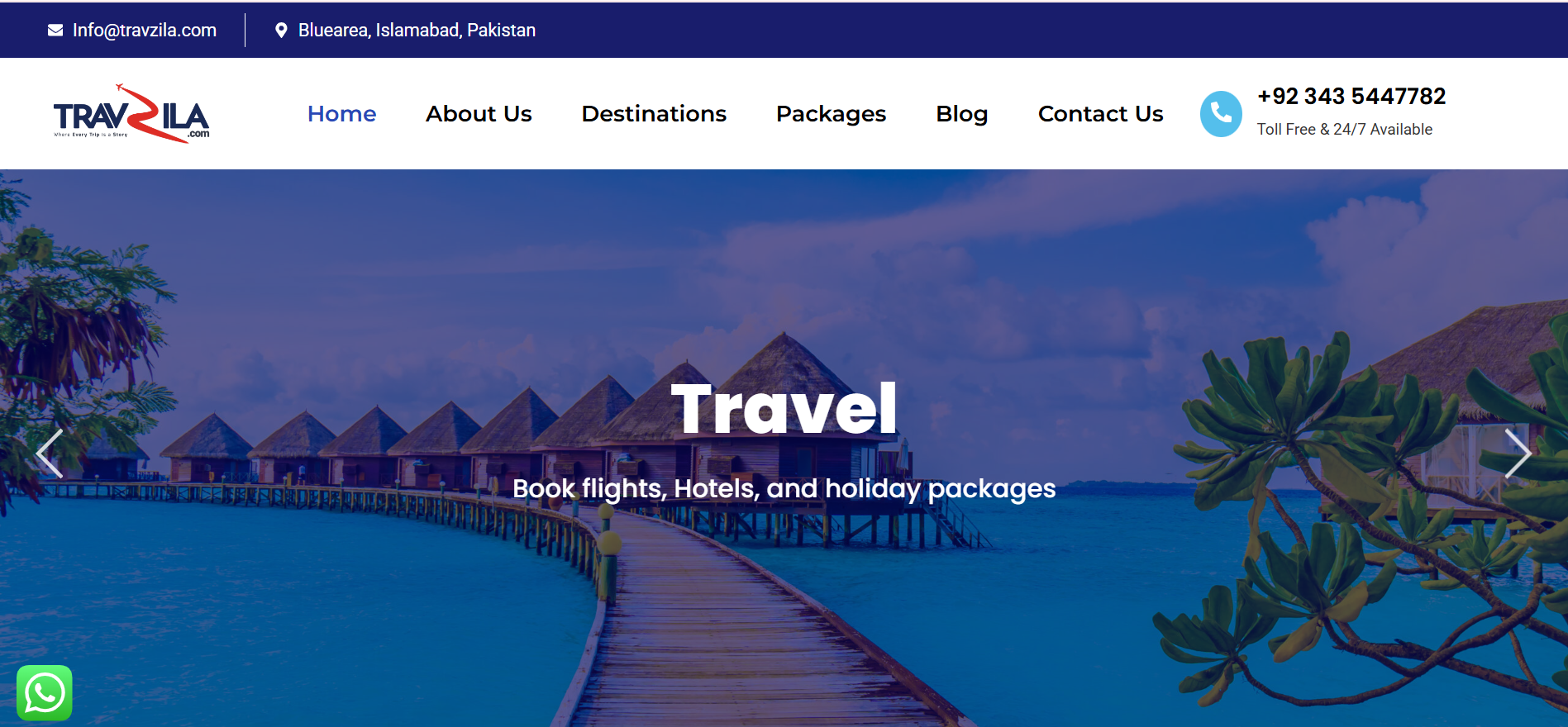Click the Travel hero heading
This screenshot has height=727, width=1568.
(x=784, y=409)
